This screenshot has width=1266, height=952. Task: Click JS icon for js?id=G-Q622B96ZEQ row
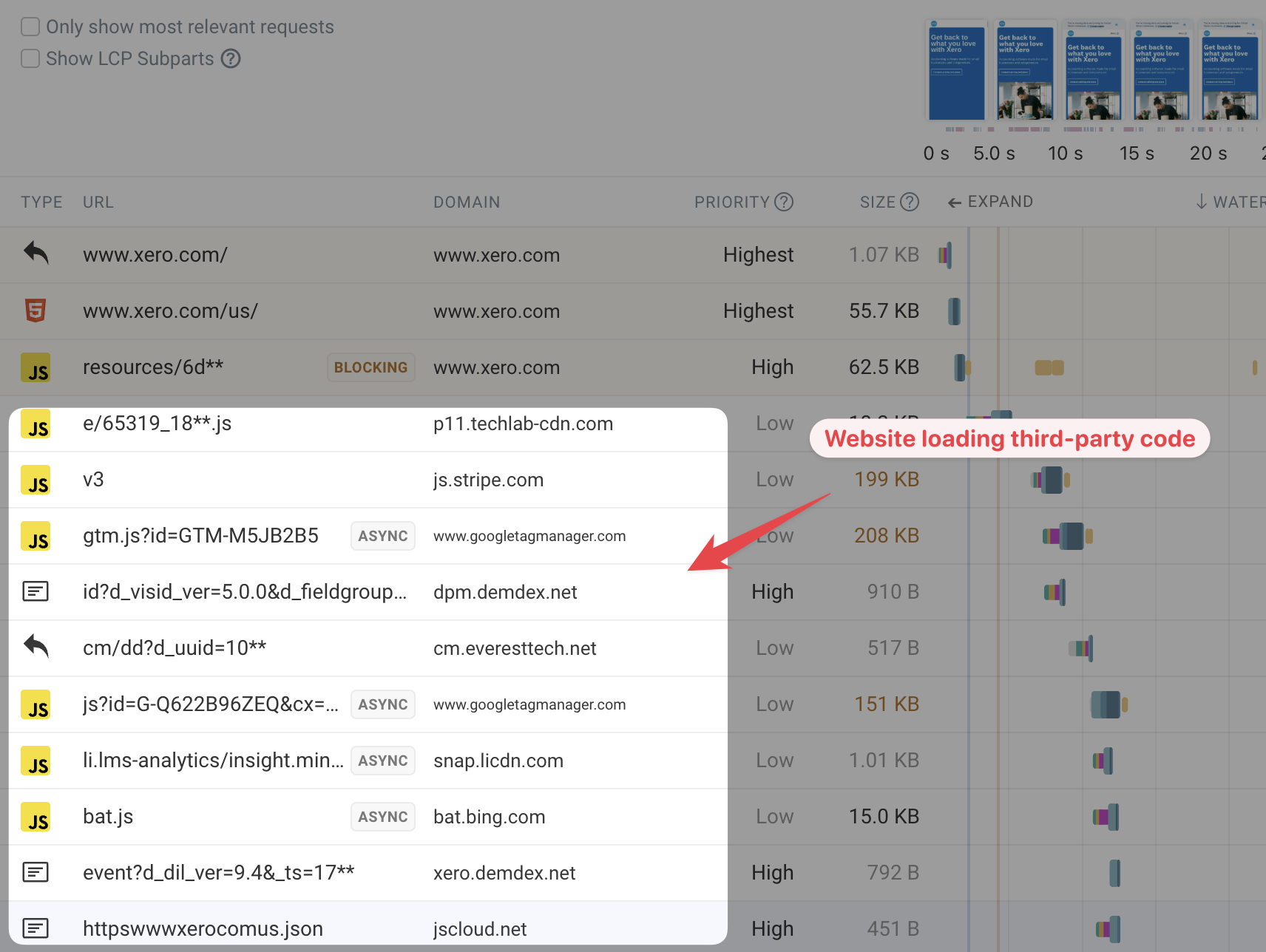[35, 704]
